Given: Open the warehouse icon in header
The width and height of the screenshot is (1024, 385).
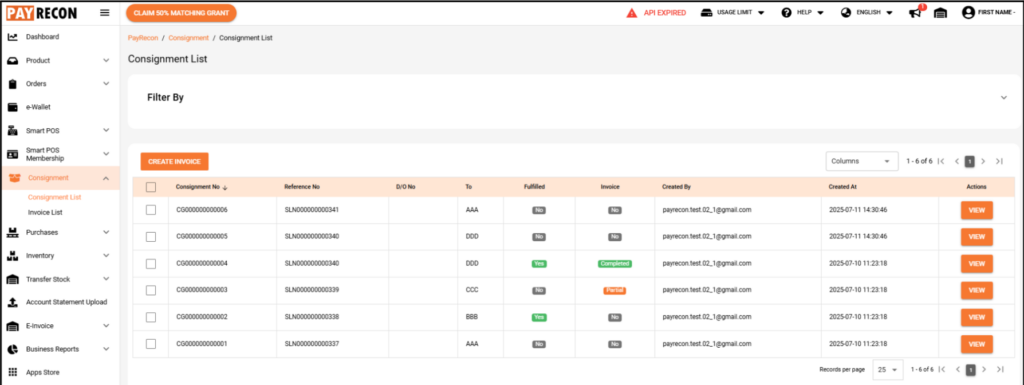Looking at the screenshot, I should pyautogui.click(x=940, y=13).
